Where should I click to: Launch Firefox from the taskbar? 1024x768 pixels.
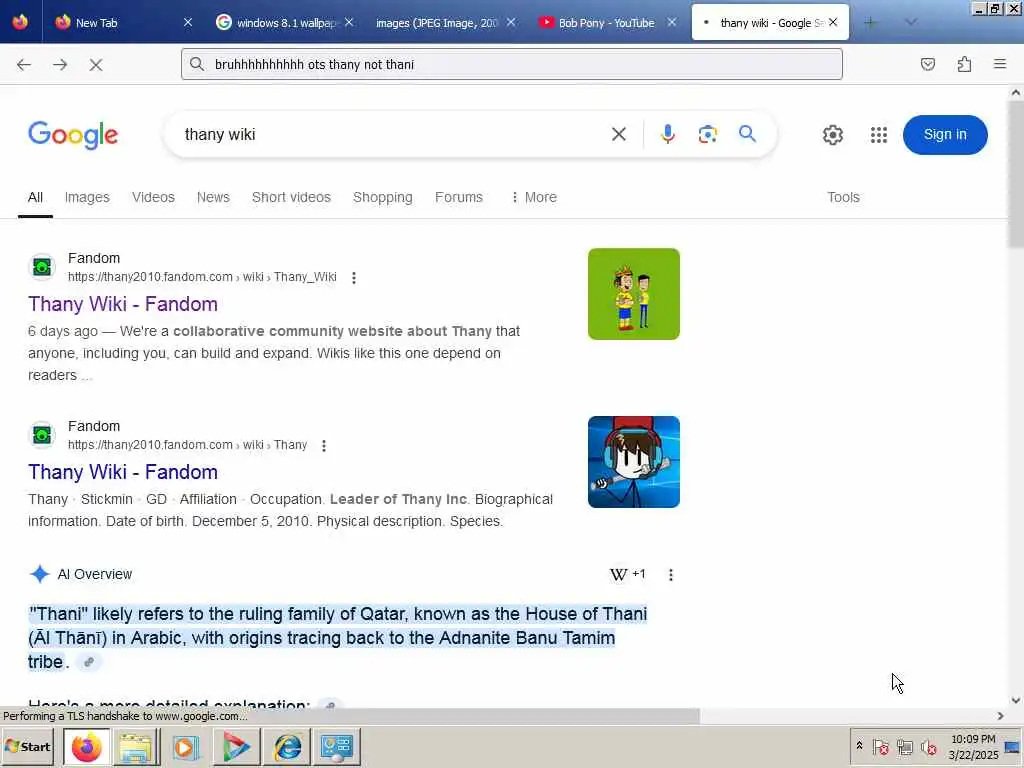click(x=86, y=746)
